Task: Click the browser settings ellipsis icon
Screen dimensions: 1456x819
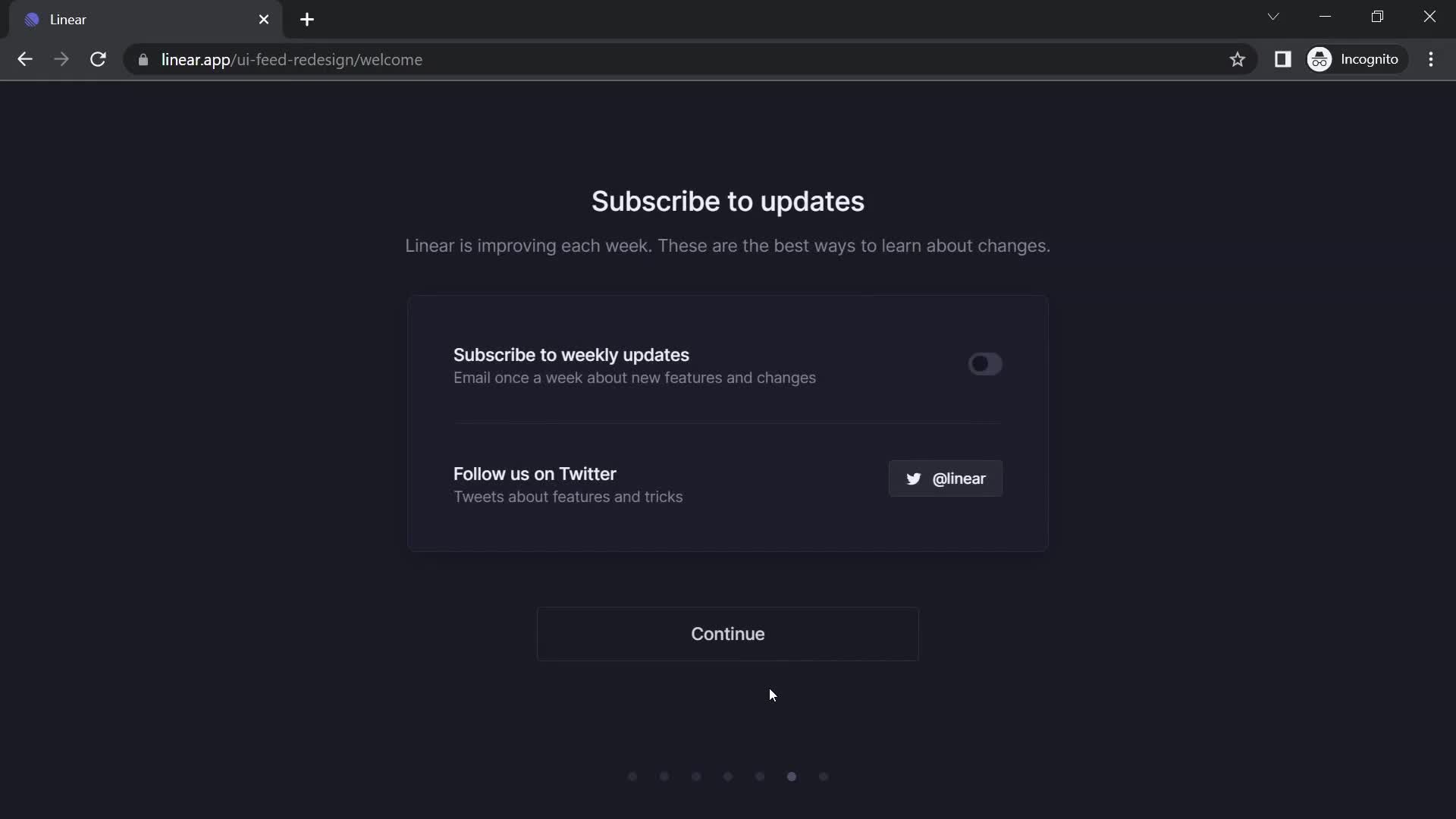Action: pyautogui.click(x=1432, y=59)
